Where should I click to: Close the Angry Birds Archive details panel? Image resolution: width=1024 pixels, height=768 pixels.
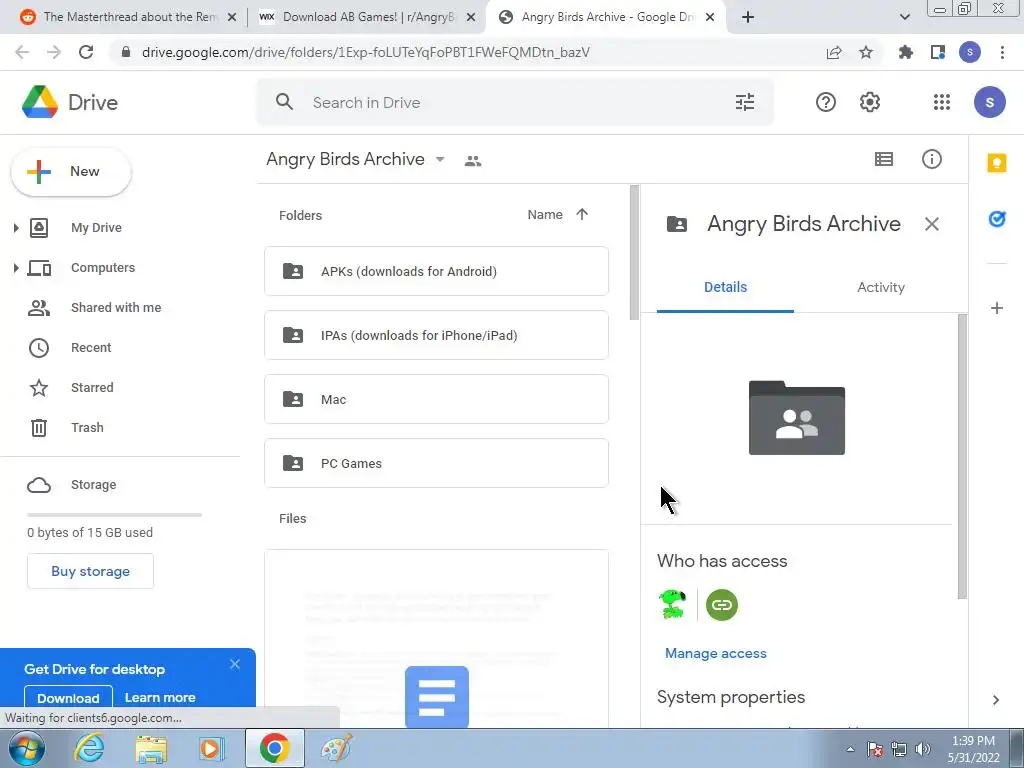[931, 224]
